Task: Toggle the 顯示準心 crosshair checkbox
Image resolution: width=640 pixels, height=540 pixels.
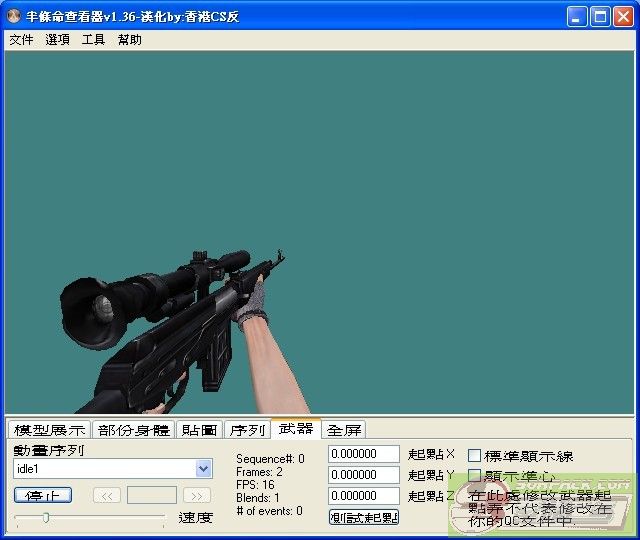Action: pos(475,476)
